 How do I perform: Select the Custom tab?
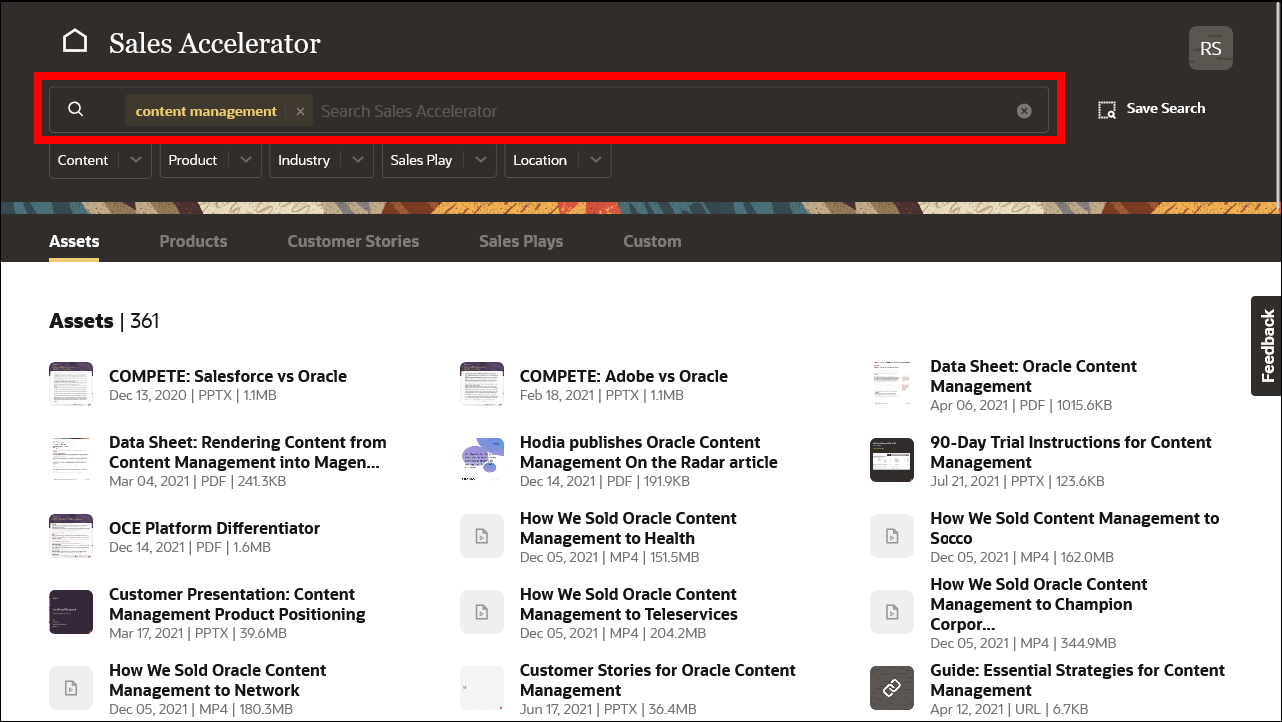(x=651, y=241)
